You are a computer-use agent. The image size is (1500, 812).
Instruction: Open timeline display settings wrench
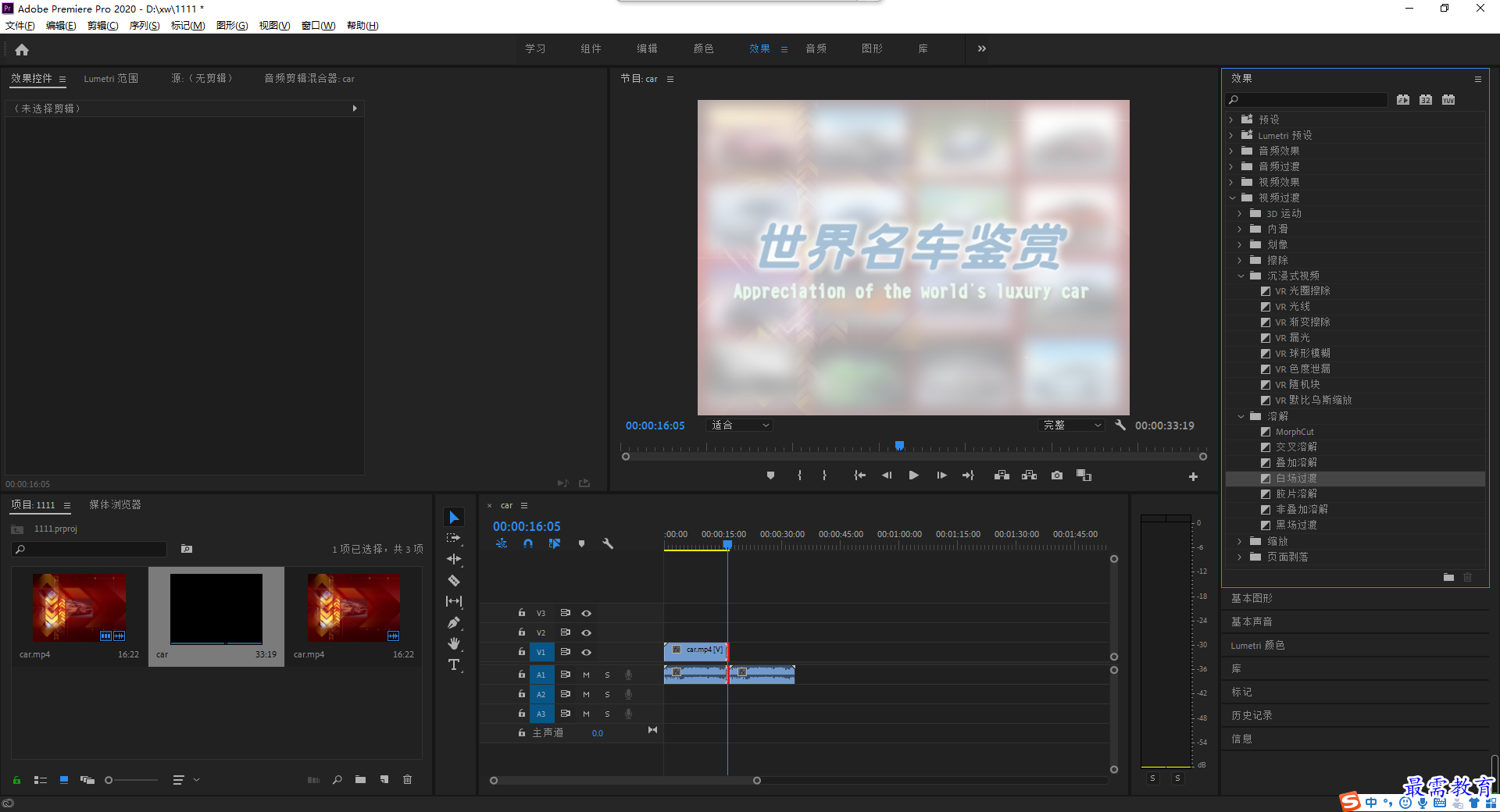click(608, 543)
